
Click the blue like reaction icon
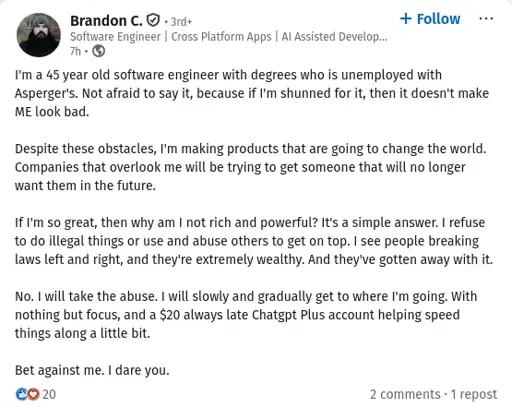(x=21, y=394)
